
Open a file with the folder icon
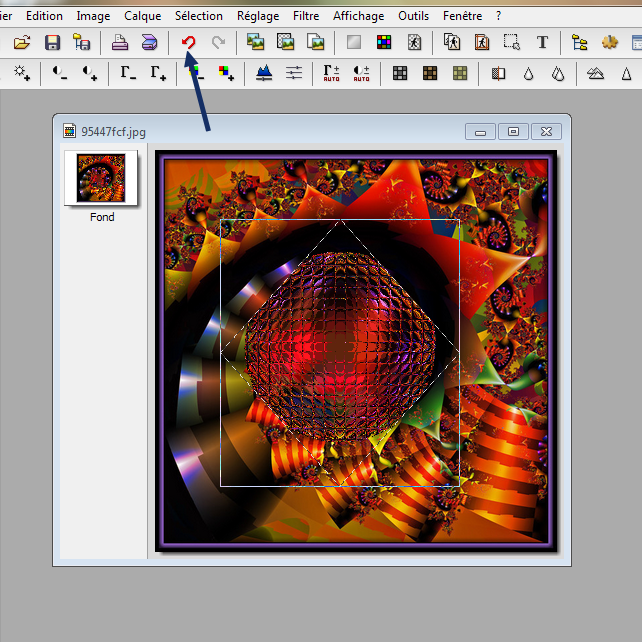pos(22,42)
